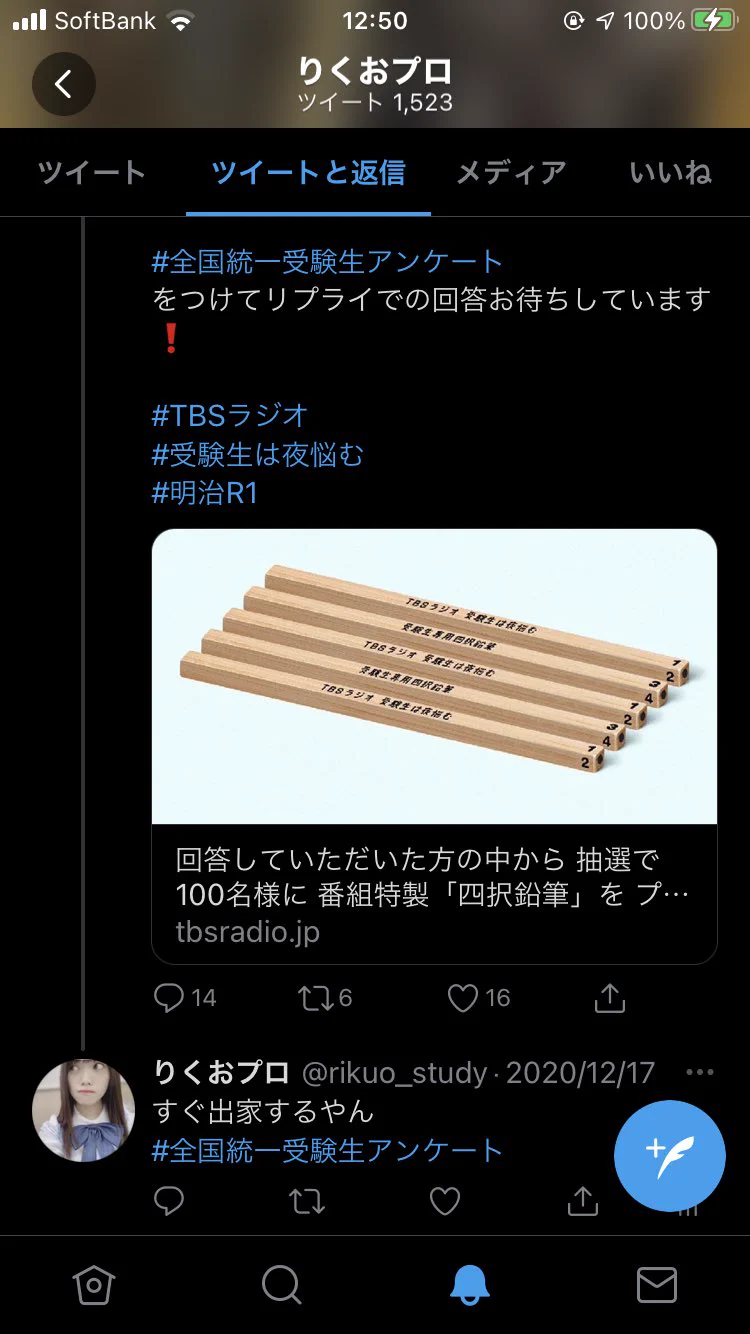This screenshot has width=750, height=1334.
Task: Open りくおプロ profile avatar
Action: 84,1110
